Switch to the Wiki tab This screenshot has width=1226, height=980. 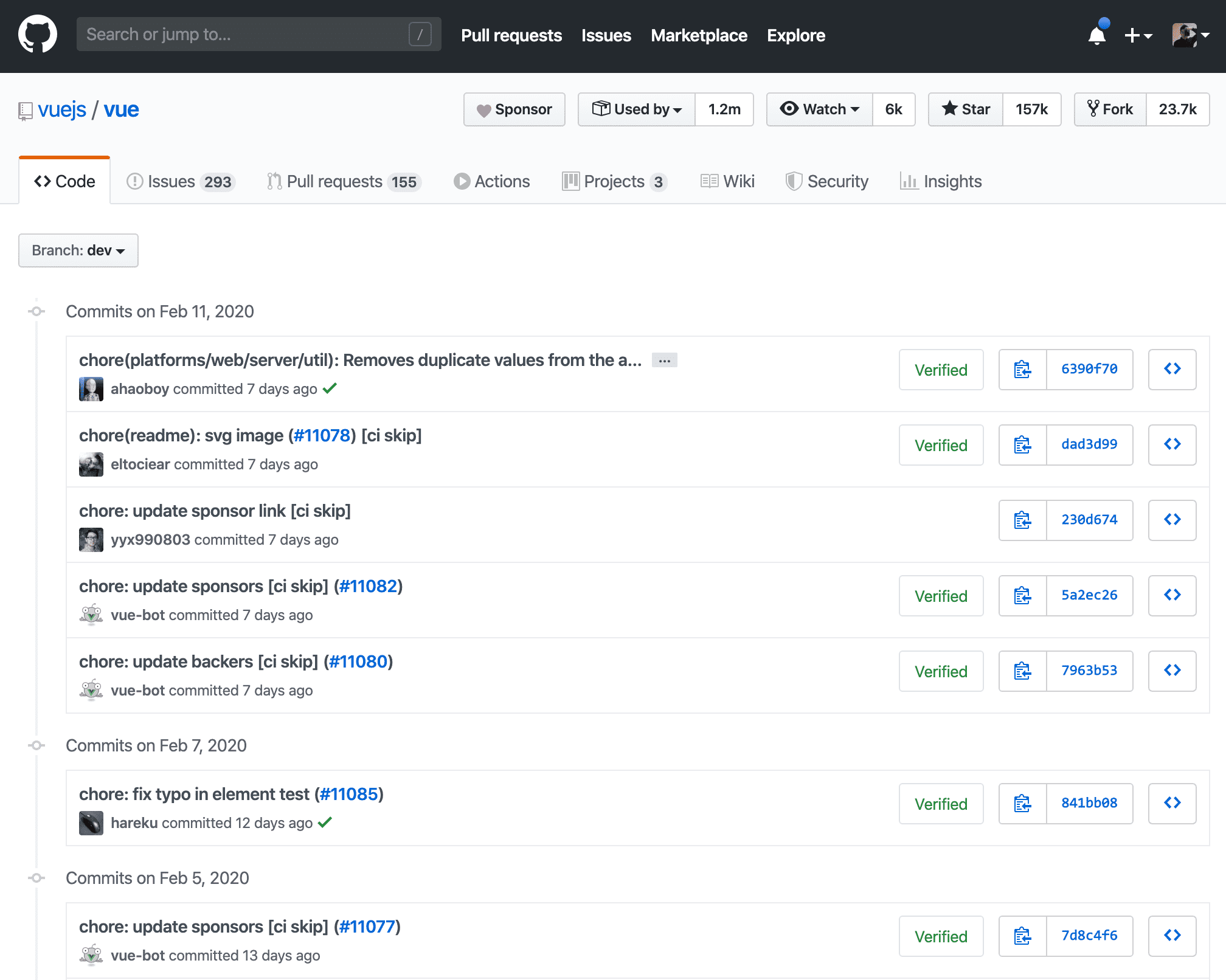tap(727, 181)
